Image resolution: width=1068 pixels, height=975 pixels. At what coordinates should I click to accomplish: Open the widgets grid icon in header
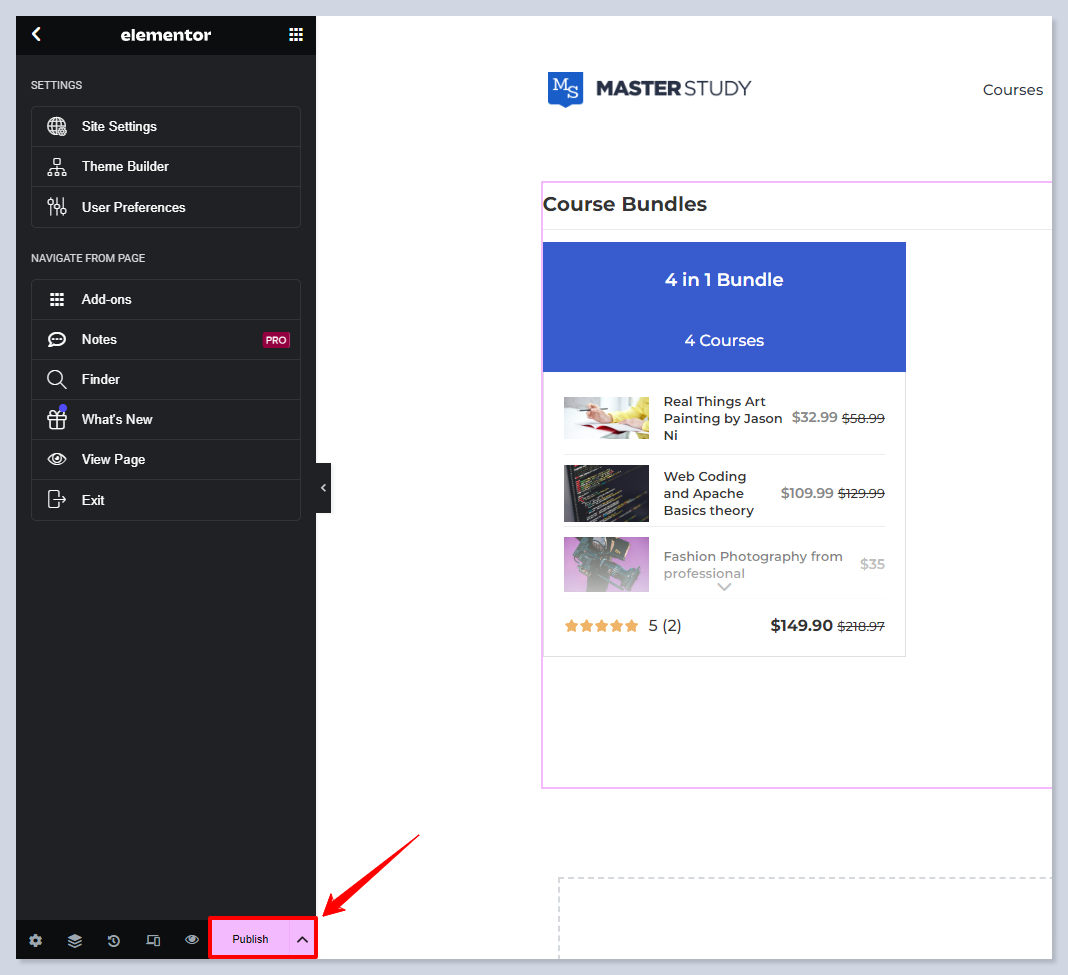(295, 34)
